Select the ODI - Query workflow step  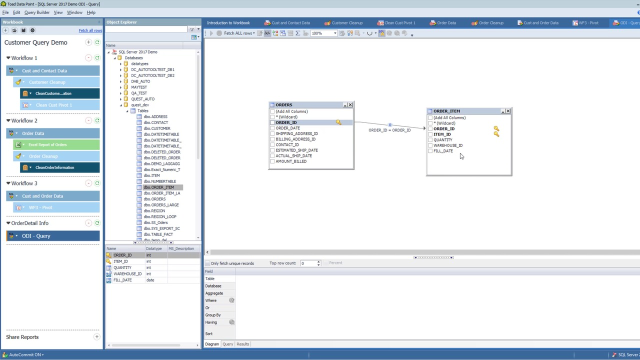coord(53,236)
